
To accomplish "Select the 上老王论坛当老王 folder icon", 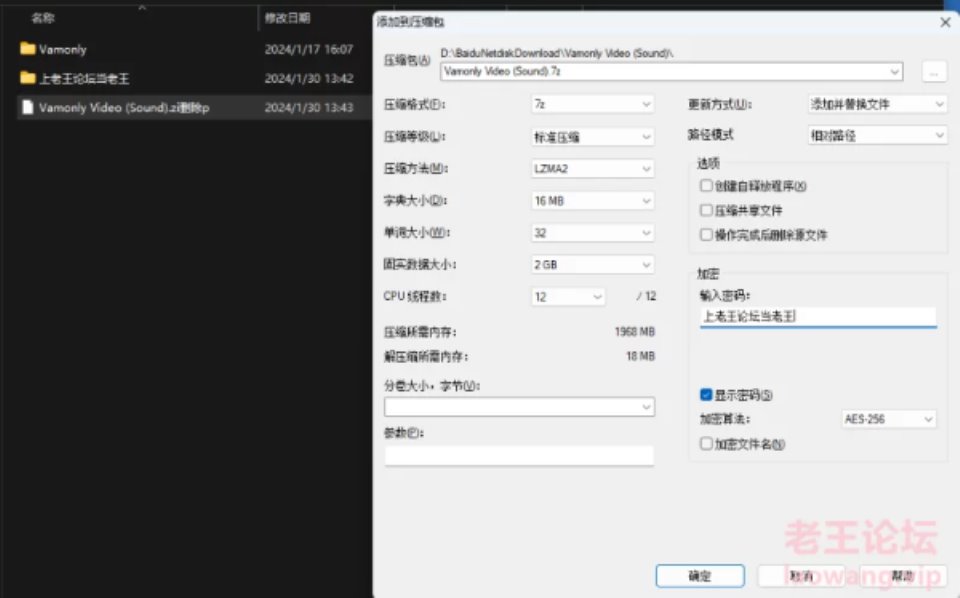I will (28, 78).
